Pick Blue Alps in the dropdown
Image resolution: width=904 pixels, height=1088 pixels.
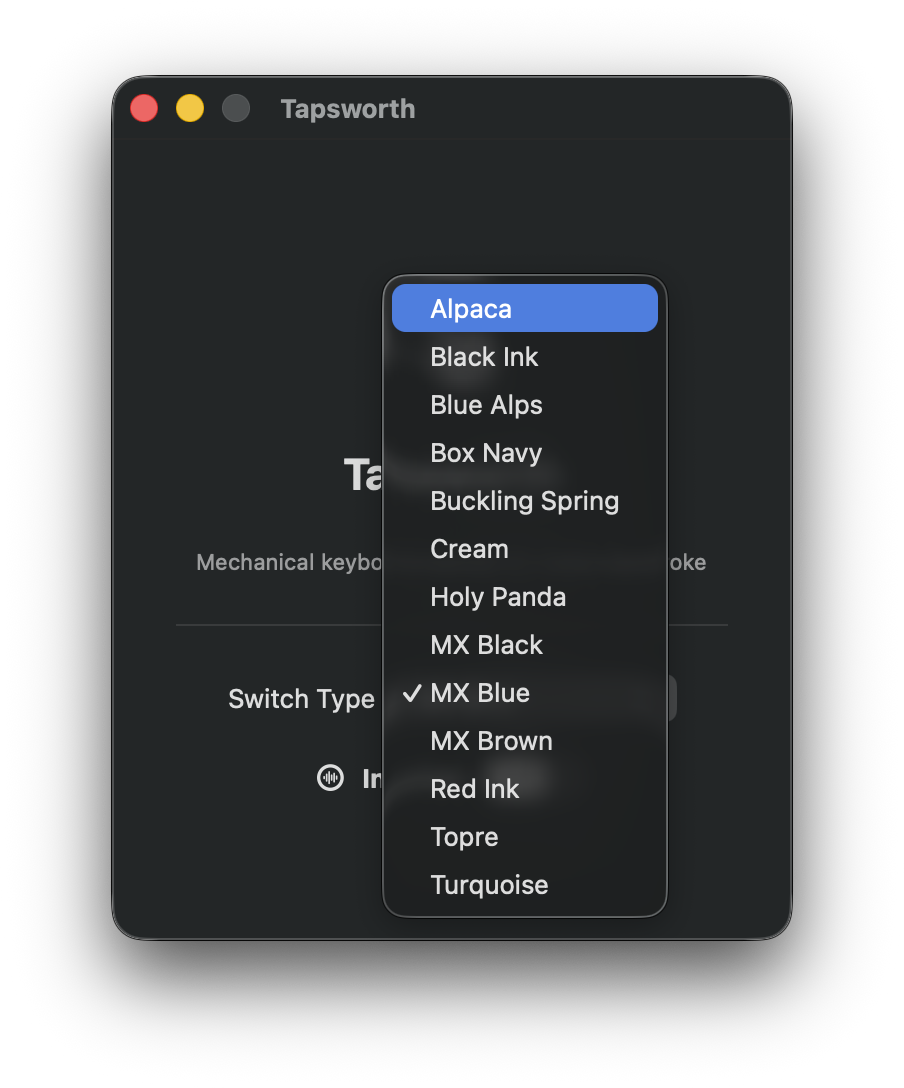pyautogui.click(x=525, y=405)
